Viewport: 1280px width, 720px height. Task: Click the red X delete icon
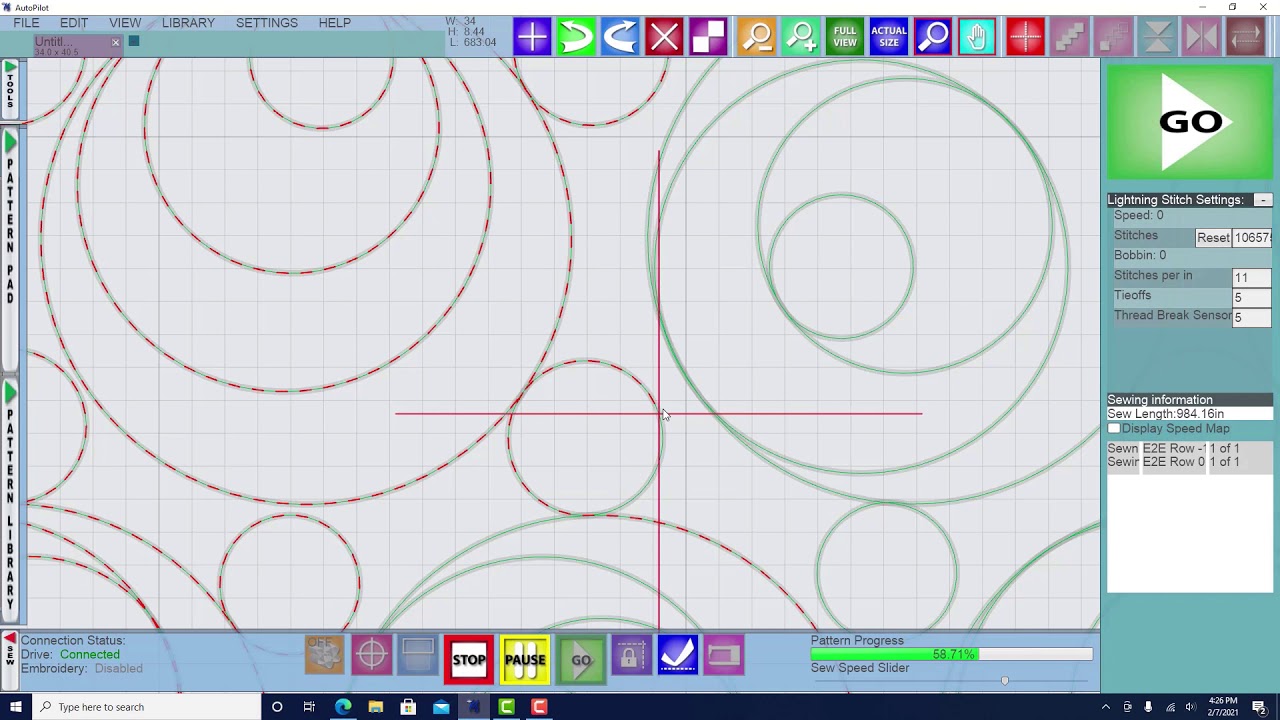pyautogui.click(x=664, y=38)
